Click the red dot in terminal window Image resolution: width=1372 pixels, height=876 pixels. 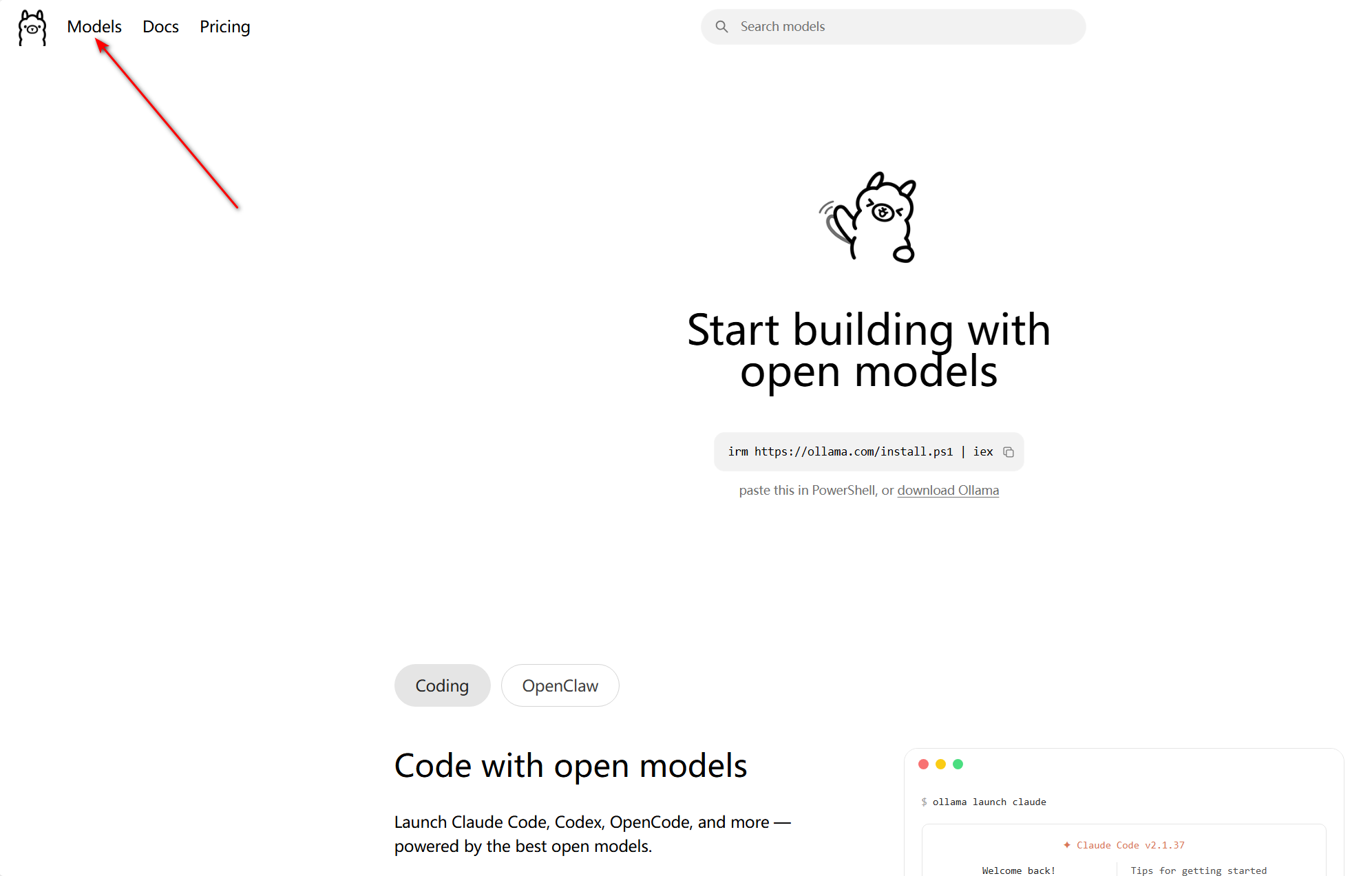924,765
